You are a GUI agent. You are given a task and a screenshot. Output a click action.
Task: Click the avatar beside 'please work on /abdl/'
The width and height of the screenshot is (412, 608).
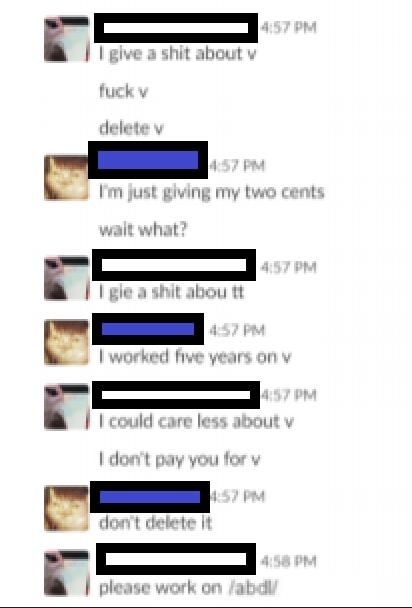(67, 572)
